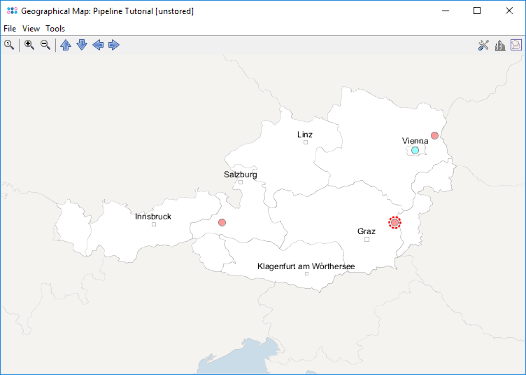Pan the map down with arrow icon
This screenshot has width=526, height=375.
82,45
